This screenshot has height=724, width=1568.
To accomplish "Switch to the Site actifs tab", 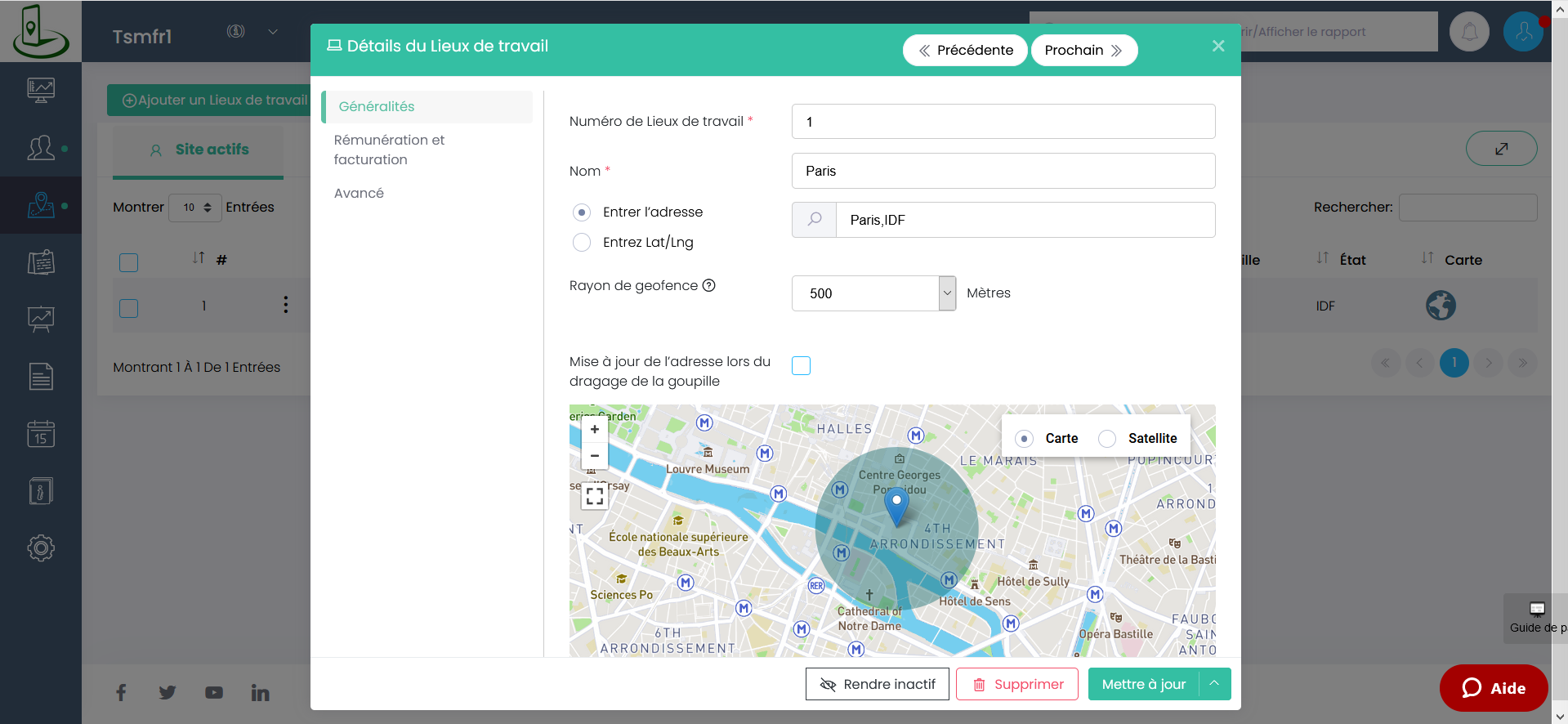I will tap(199, 150).
